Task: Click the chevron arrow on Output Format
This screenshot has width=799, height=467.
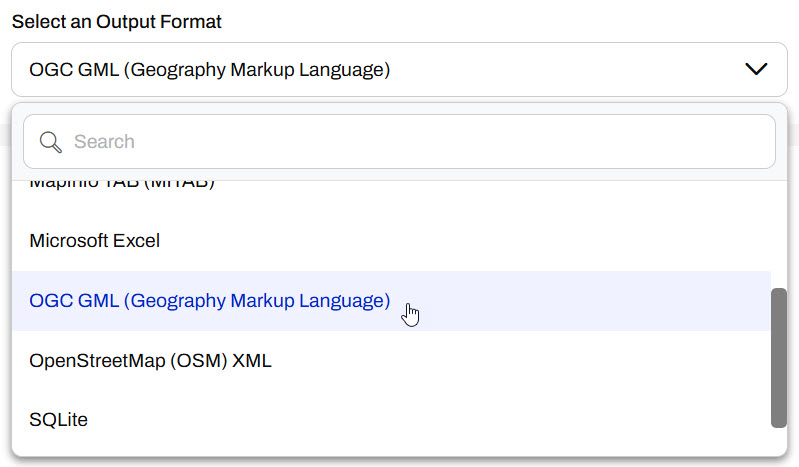Action: 756,69
